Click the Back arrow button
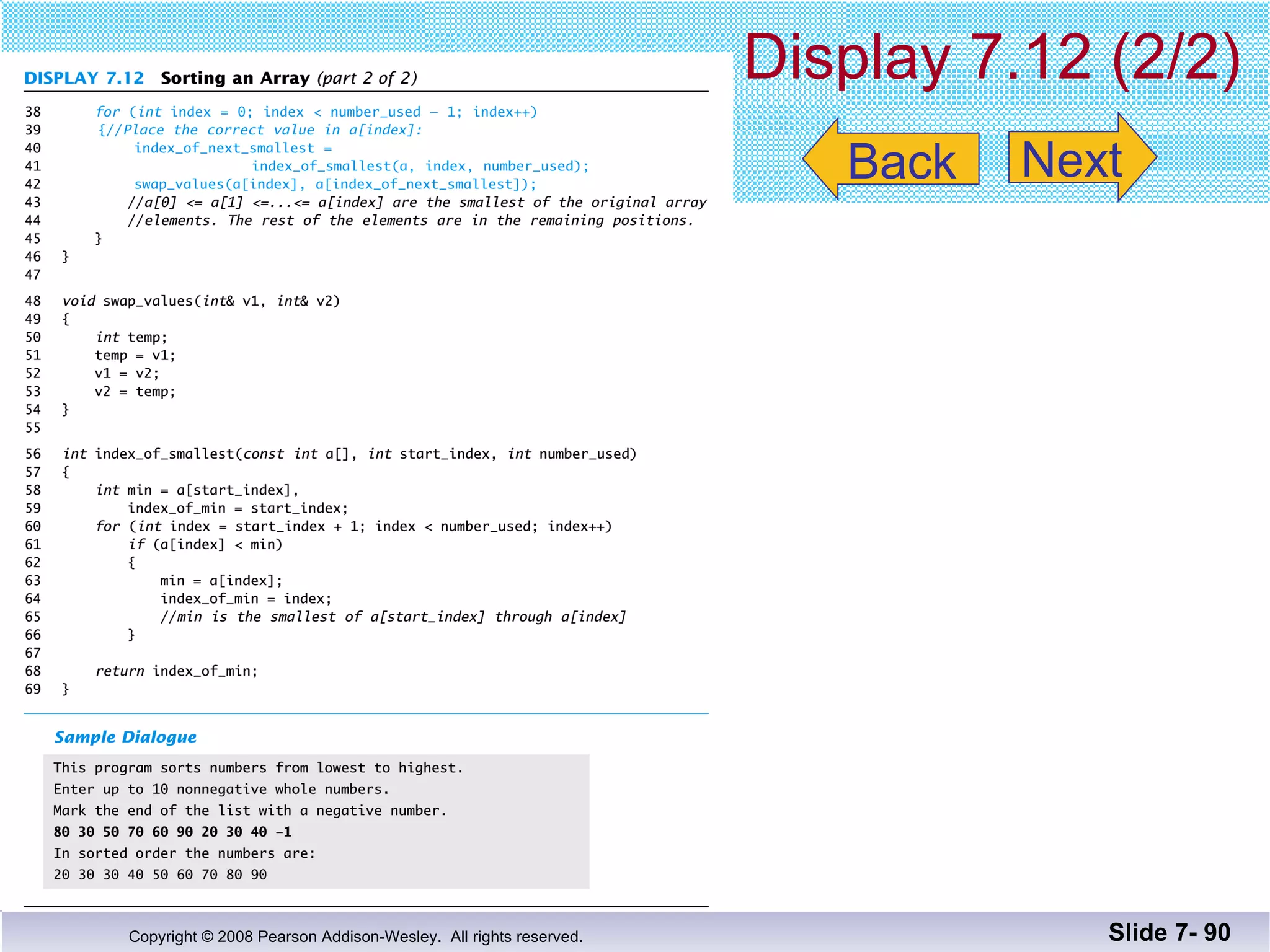Screen dimensions: 1270x952 (890, 159)
